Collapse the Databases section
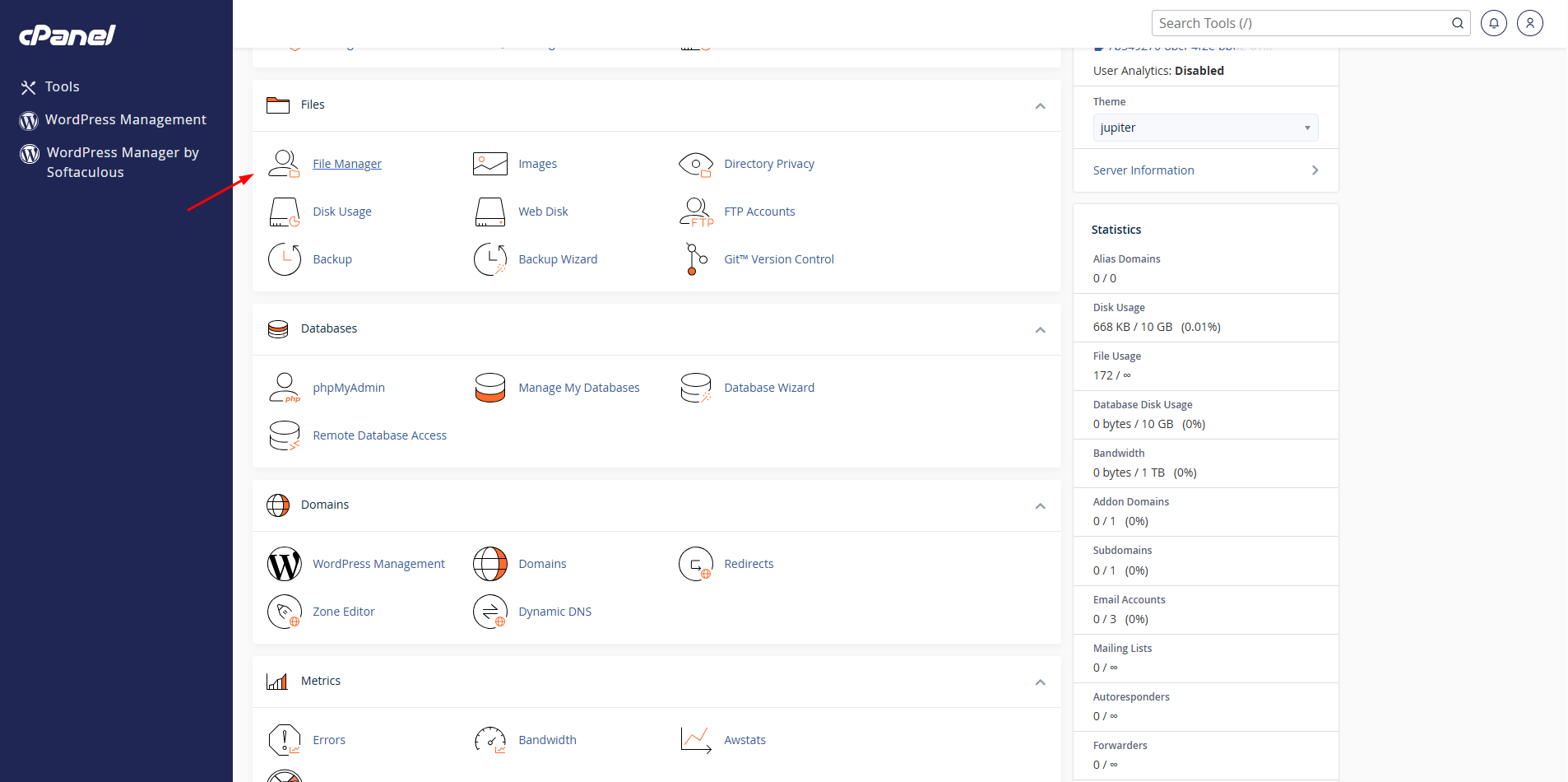The height and width of the screenshot is (782, 1568). (1040, 329)
